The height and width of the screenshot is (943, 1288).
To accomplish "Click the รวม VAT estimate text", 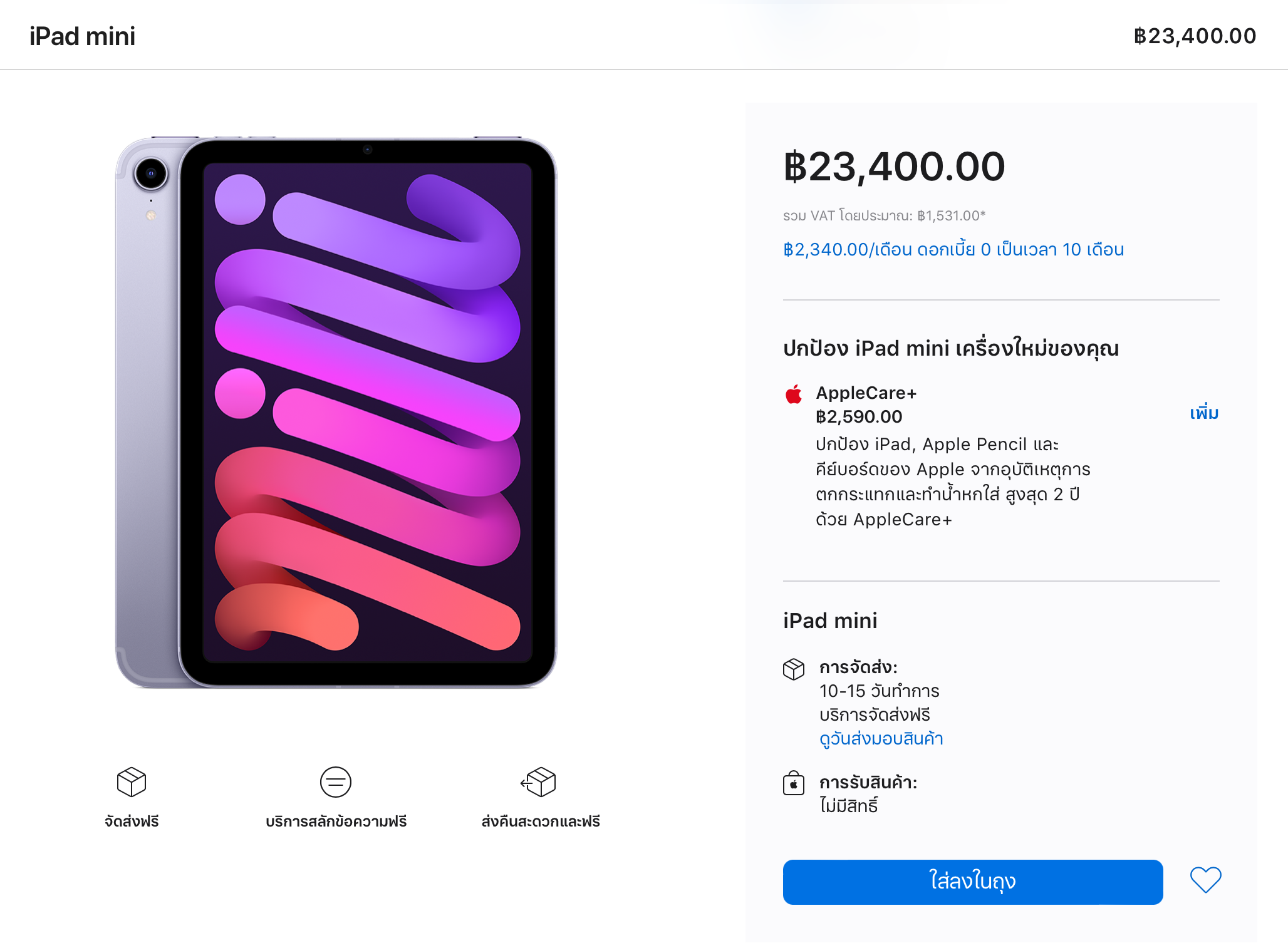I will click(884, 216).
